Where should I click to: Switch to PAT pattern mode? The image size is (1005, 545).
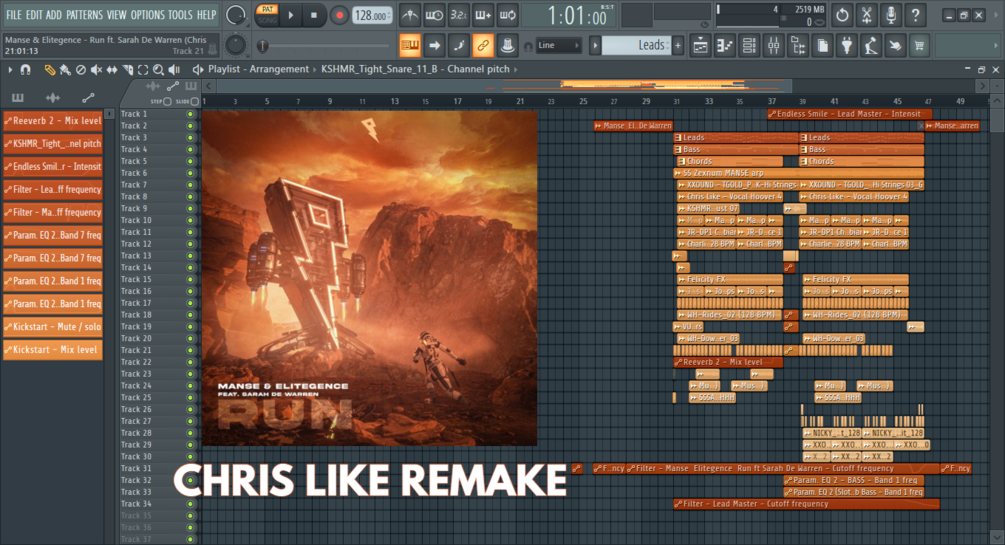point(267,10)
